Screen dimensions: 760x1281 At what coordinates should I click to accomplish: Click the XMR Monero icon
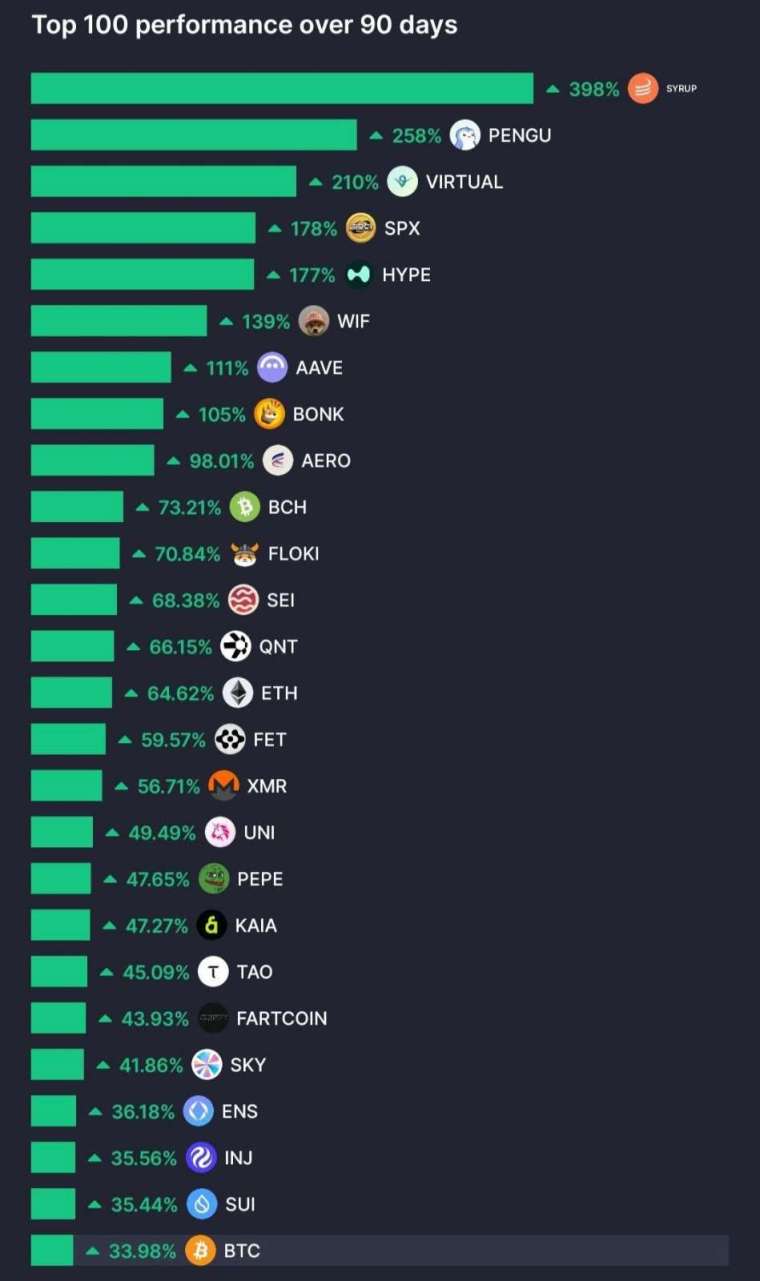coord(224,786)
